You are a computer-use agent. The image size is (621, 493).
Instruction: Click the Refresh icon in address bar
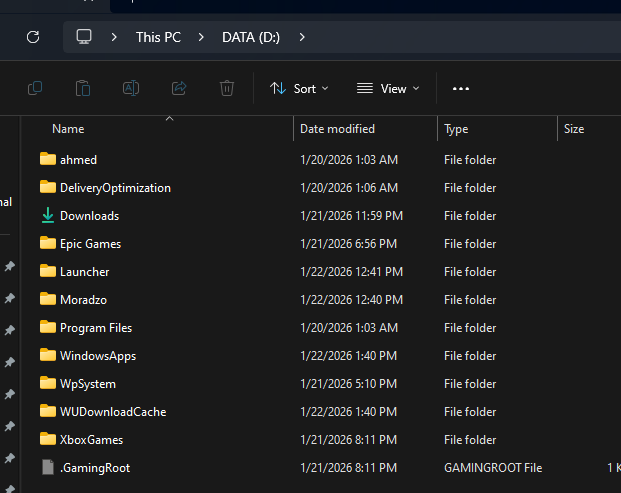(33, 37)
